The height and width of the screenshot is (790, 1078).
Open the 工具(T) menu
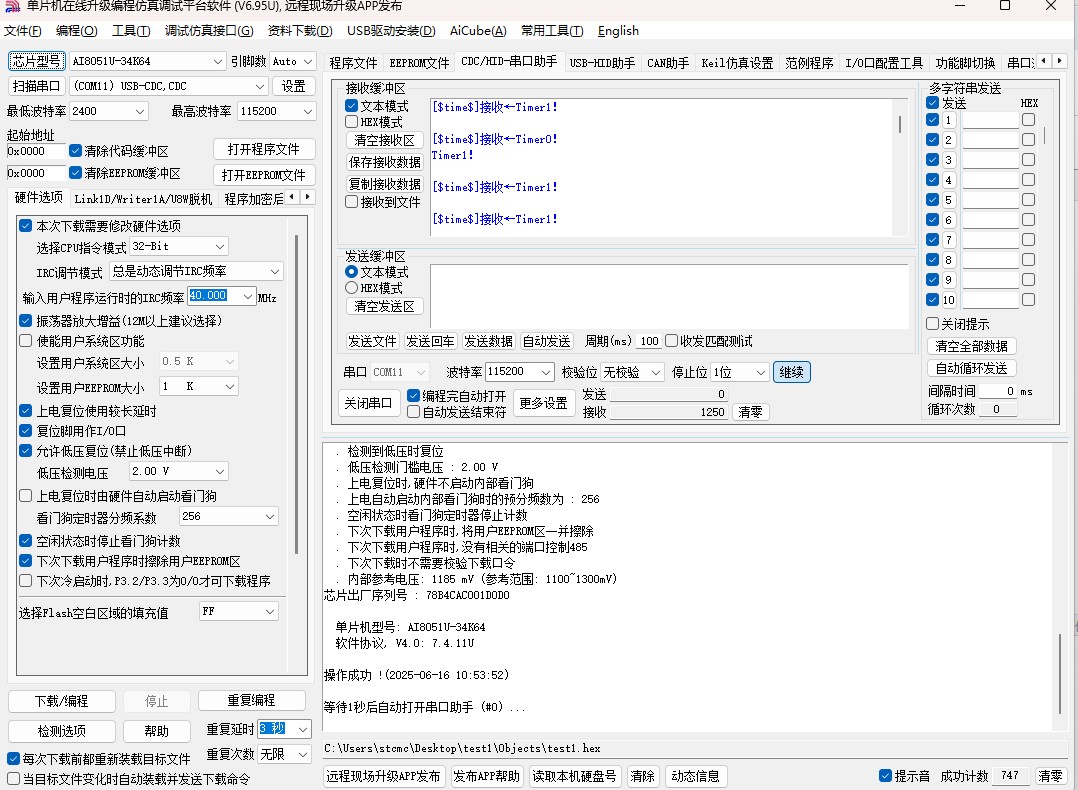131,31
